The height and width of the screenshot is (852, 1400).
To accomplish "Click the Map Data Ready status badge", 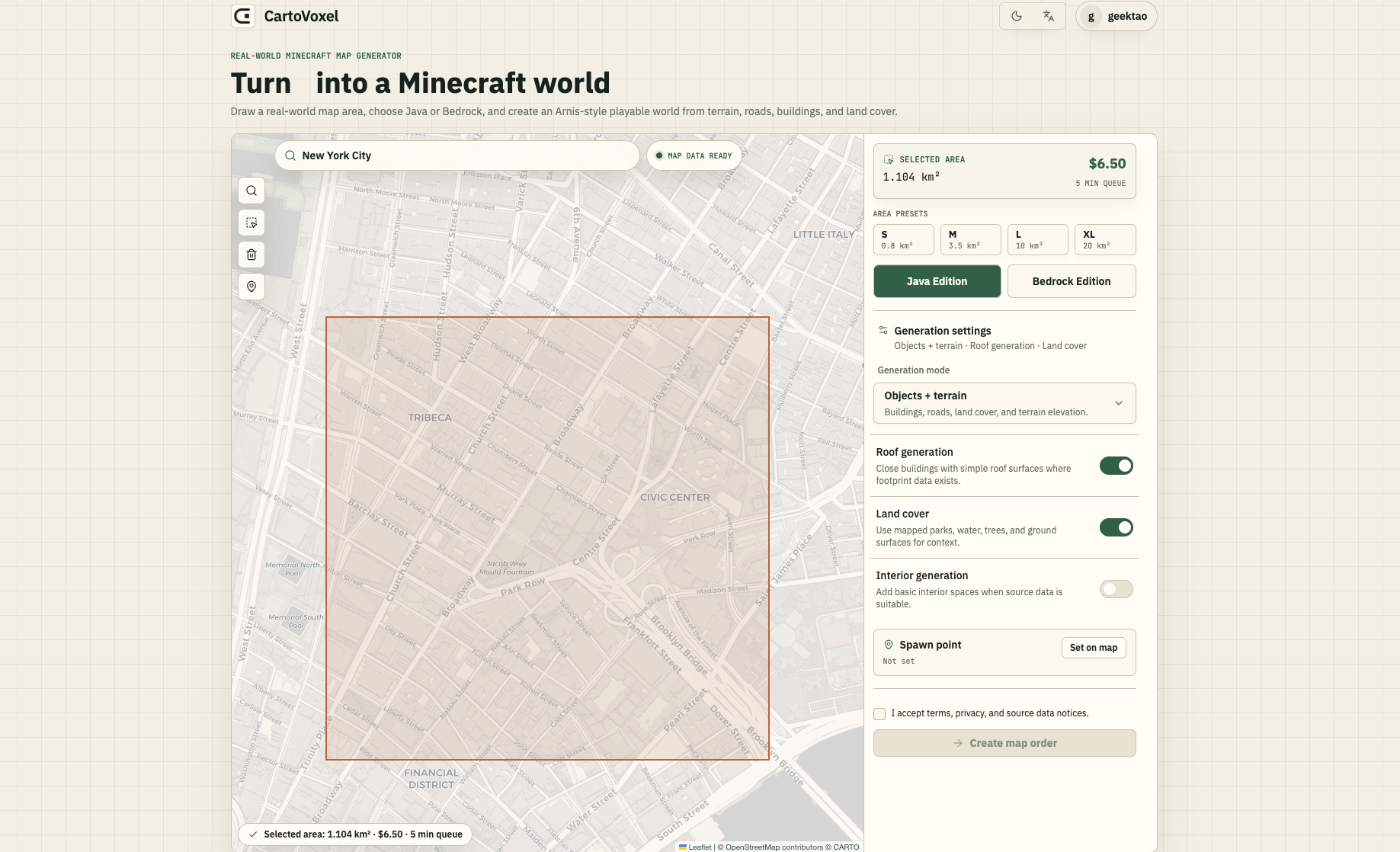I will click(694, 155).
